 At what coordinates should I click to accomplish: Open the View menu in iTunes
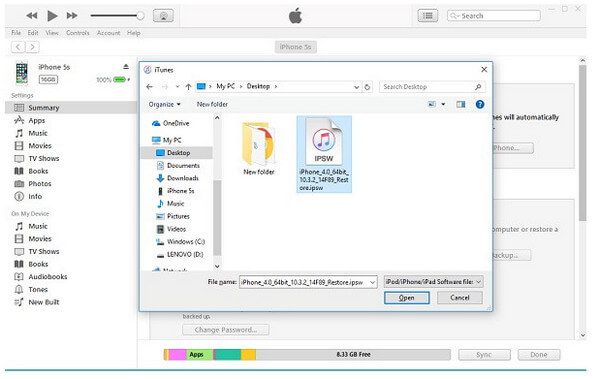pos(52,33)
